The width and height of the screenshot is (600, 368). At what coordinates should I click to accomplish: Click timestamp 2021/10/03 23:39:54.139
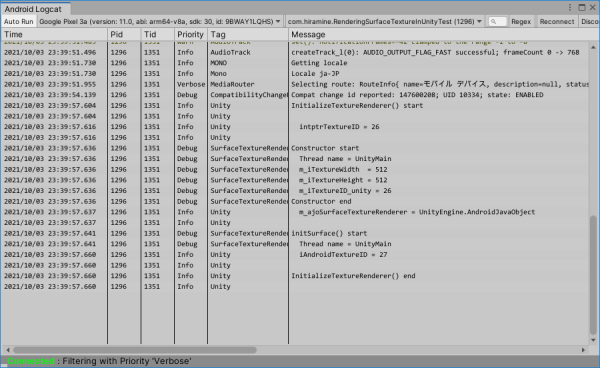(50, 95)
